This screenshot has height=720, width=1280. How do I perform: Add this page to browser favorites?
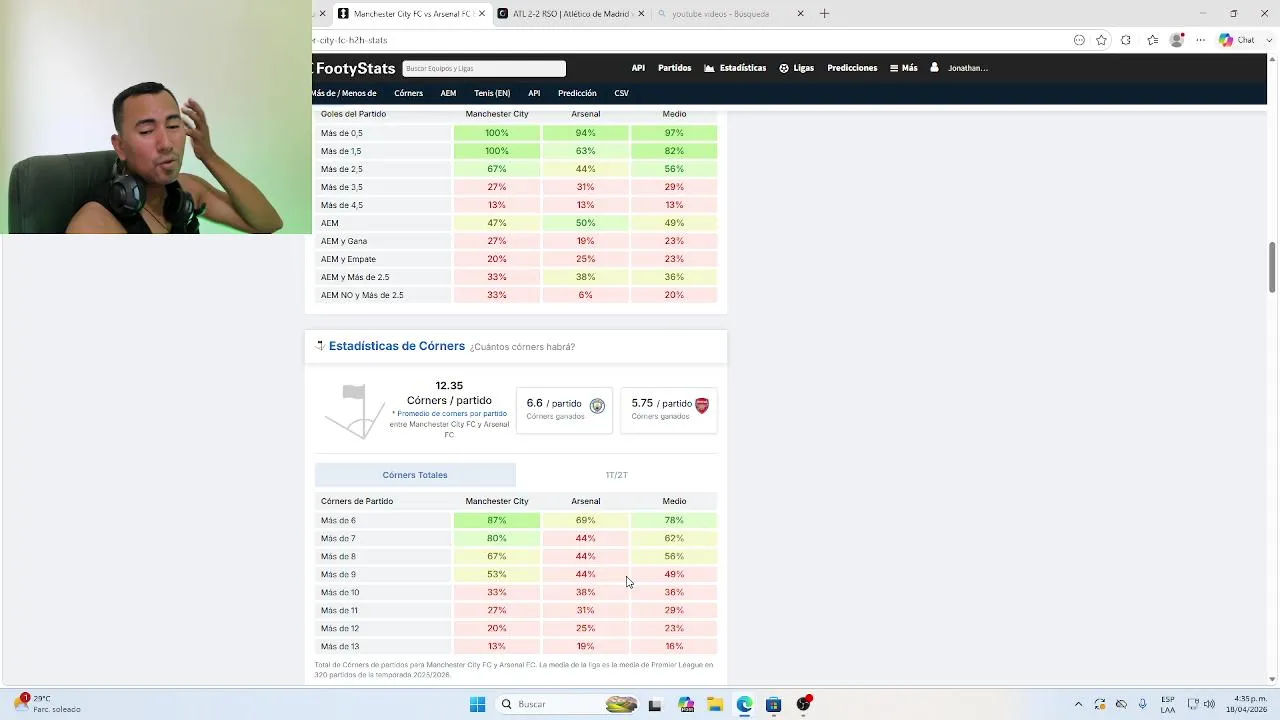1101,40
